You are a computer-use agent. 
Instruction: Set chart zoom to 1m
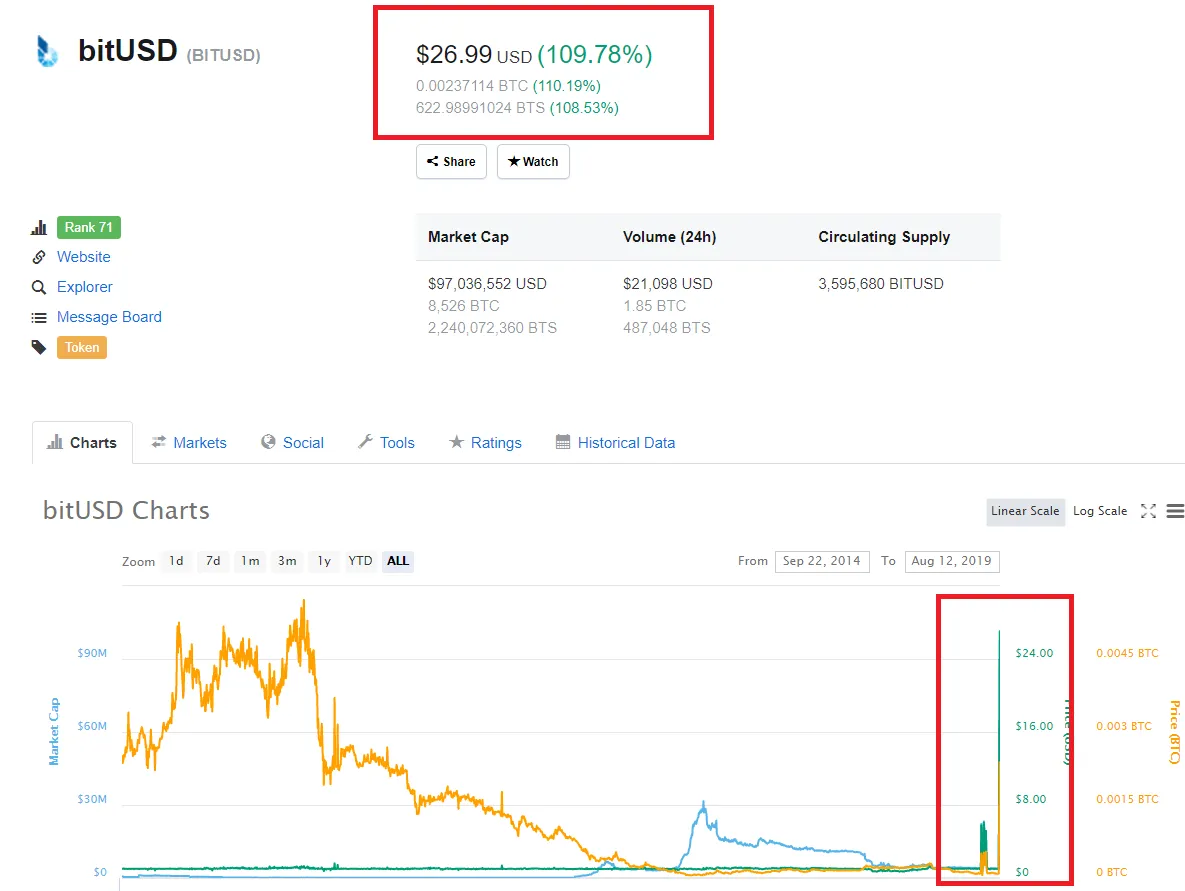coord(250,562)
